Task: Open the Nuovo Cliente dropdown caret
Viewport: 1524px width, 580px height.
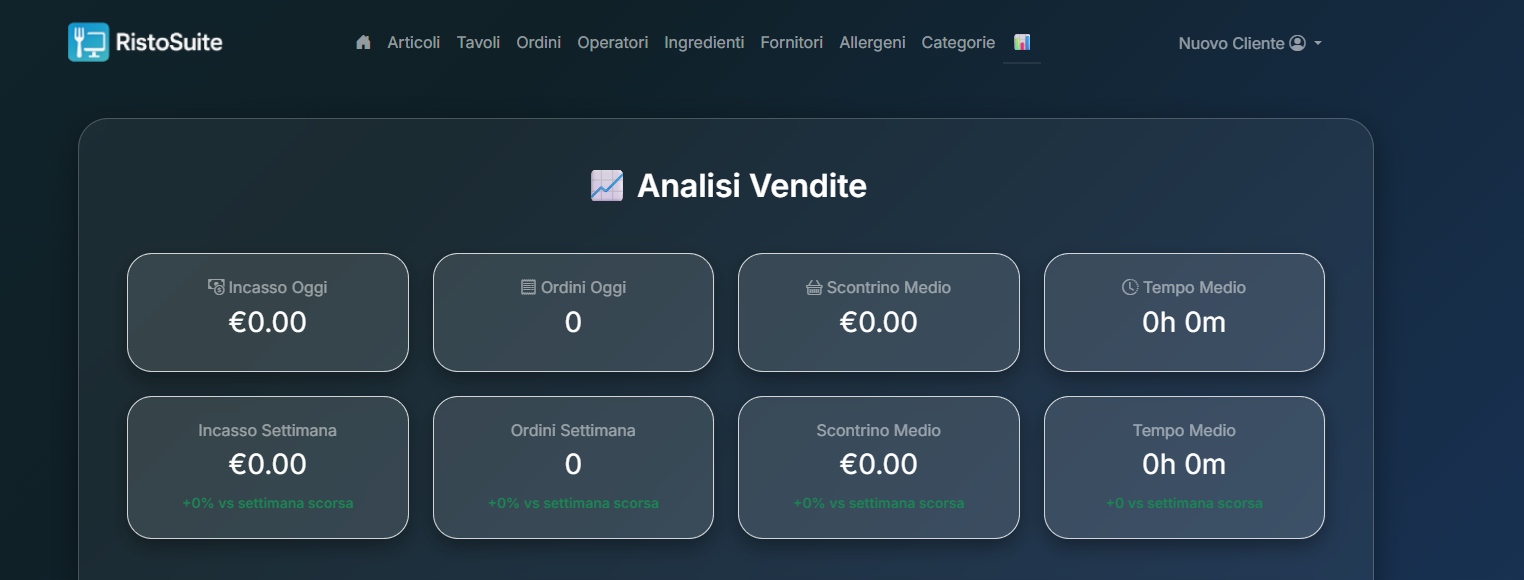Action: point(1317,45)
